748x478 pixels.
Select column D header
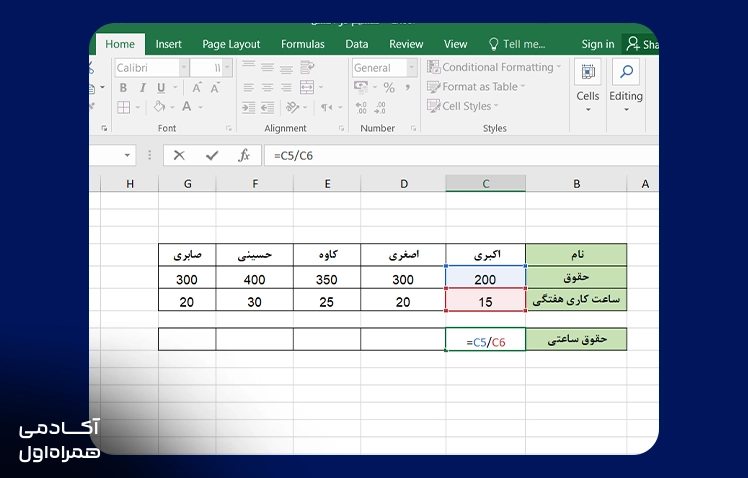[404, 184]
